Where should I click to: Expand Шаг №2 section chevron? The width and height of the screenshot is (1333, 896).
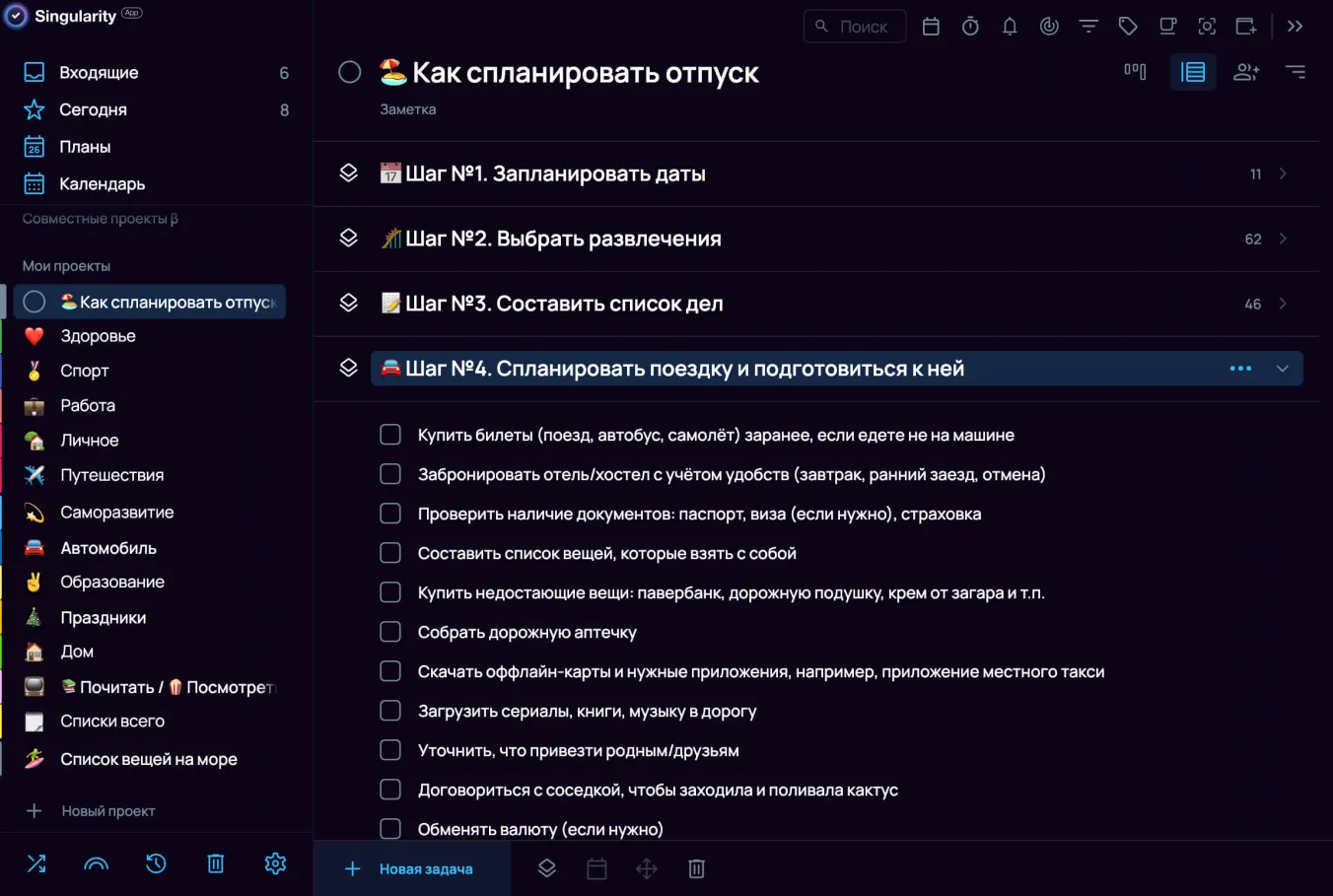1283,239
